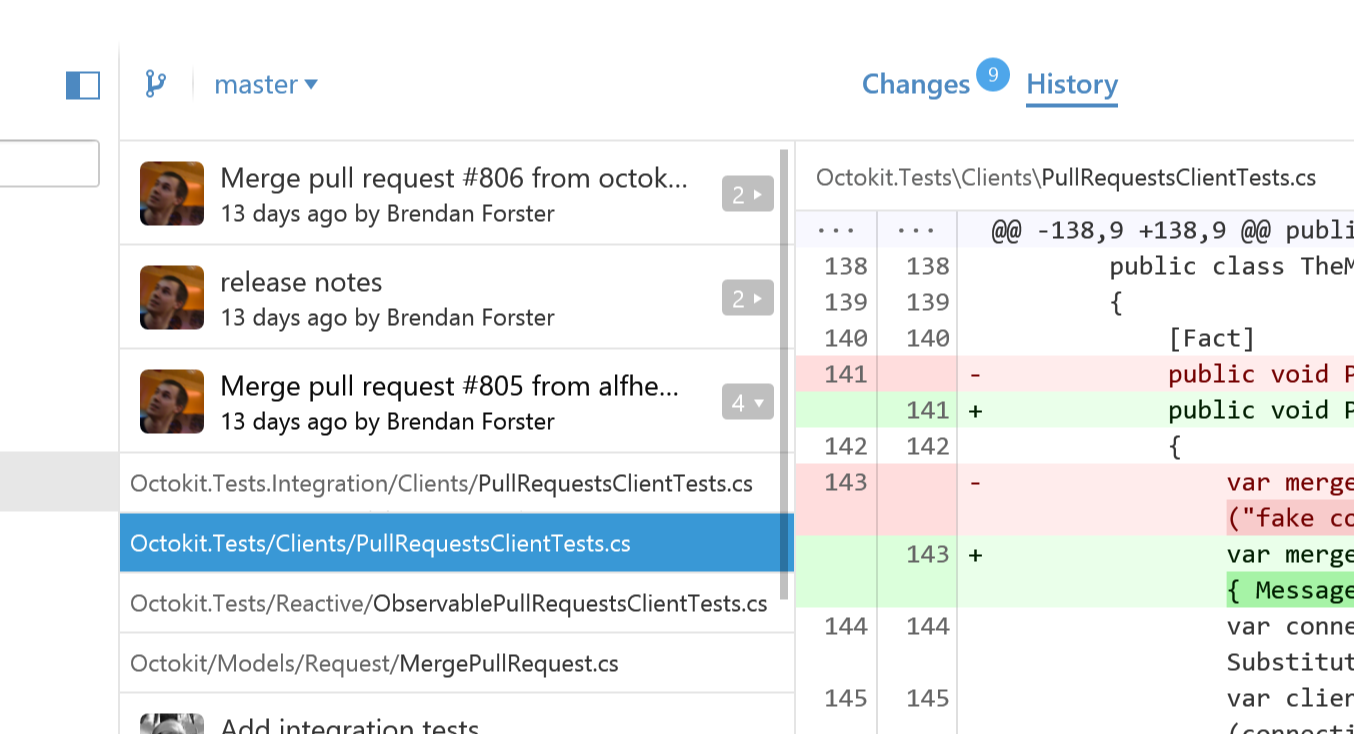The width and height of the screenshot is (1354, 734).
Task: Click the commit list scrollbar
Action: pyautogui.click(x=785, y=375)
